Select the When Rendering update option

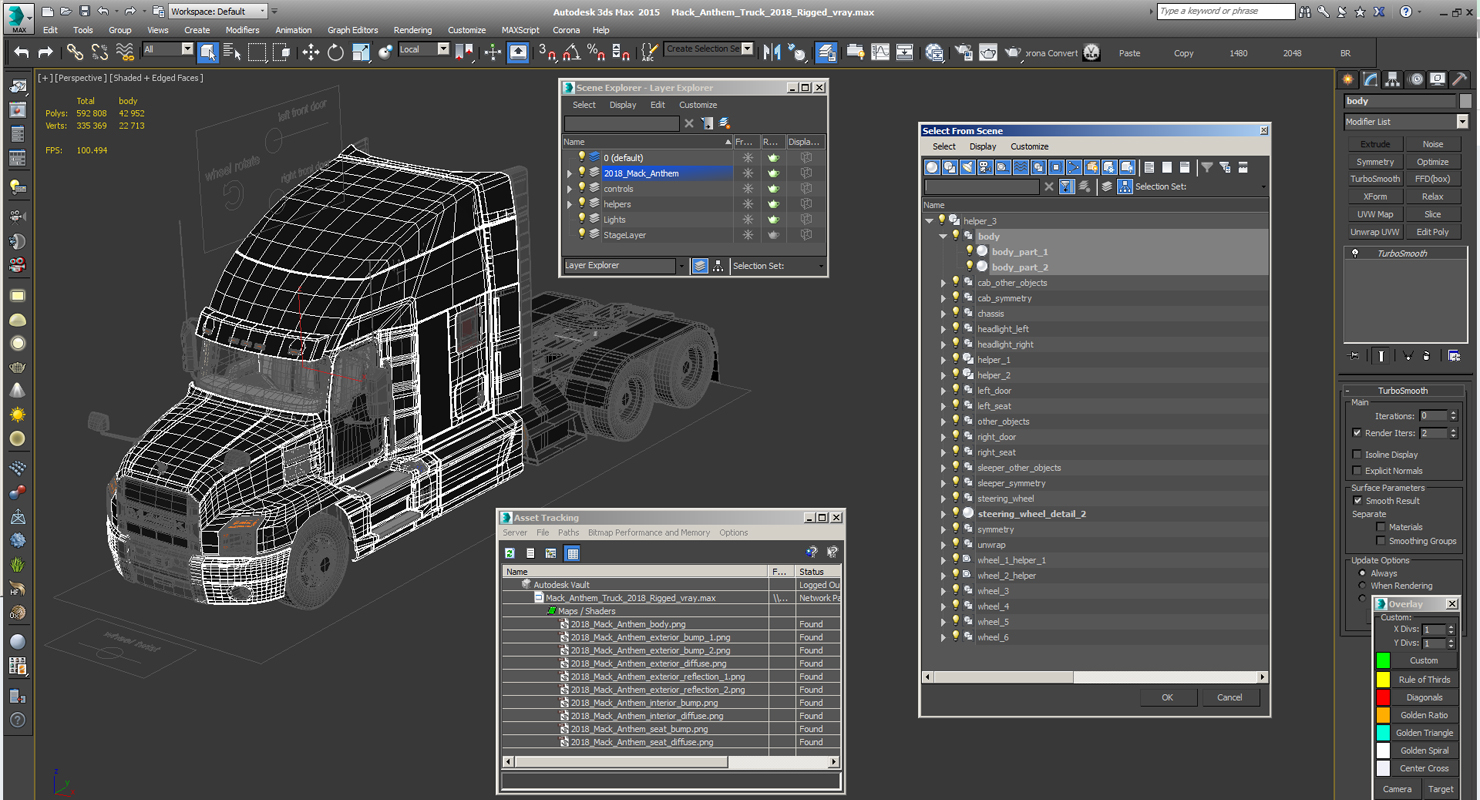[x=1362, y=586]
